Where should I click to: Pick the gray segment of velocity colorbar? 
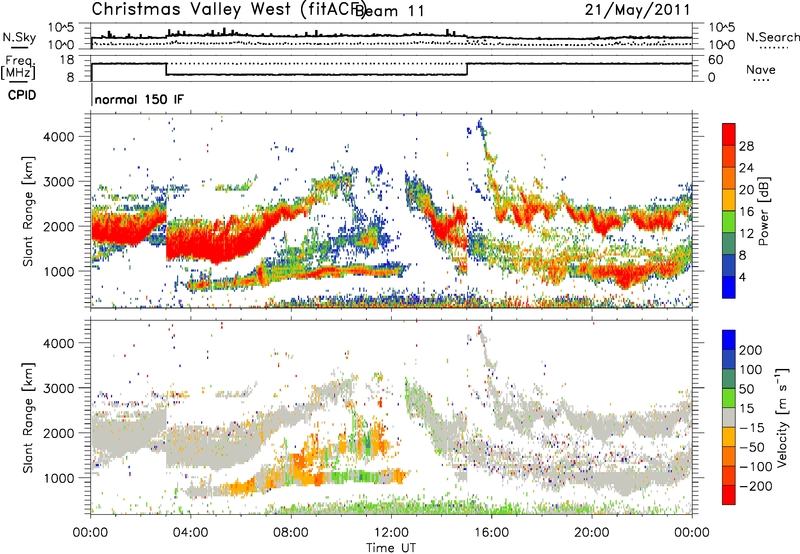point(729,417)
